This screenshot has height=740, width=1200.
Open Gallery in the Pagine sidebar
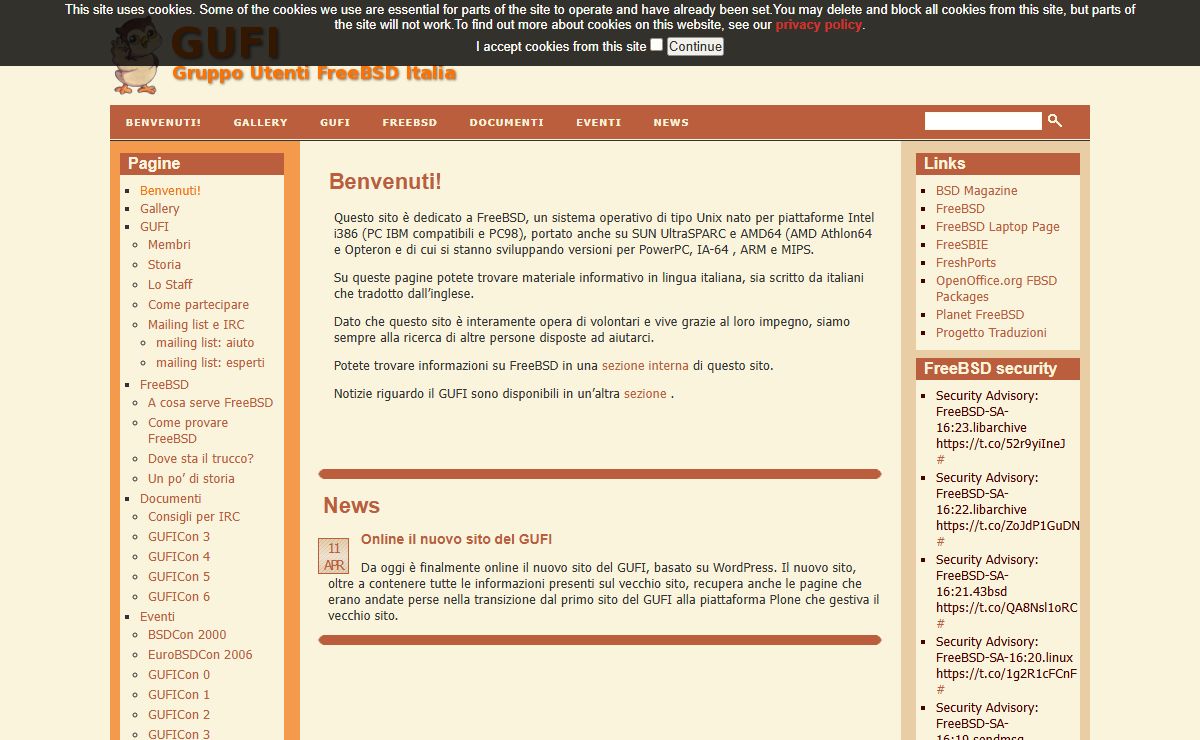(x=160, y=209)
